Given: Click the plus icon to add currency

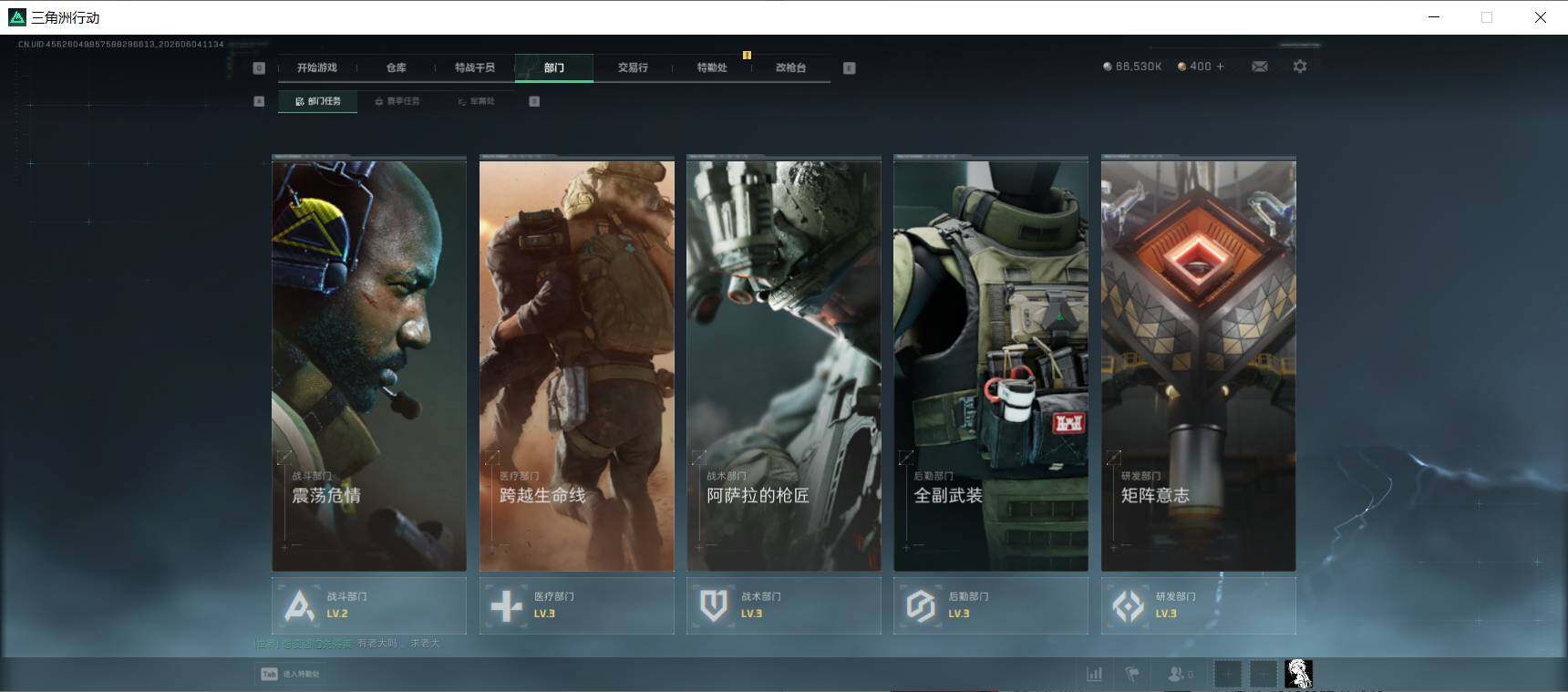Looking at the screenshot, I should point(1221,67).
